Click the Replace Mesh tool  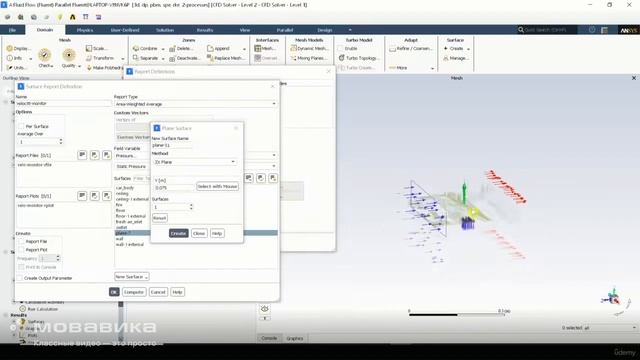pos(225,58)
